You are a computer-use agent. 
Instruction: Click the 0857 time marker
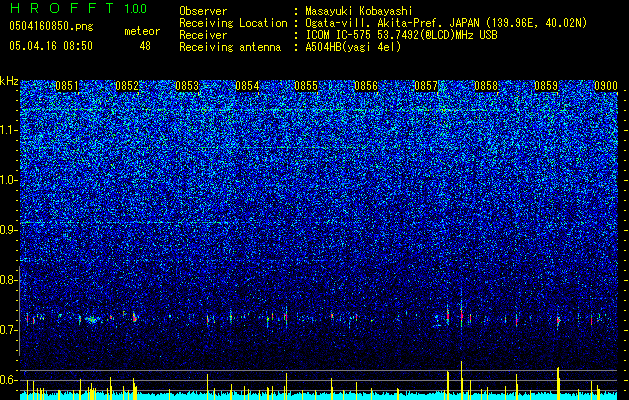[x=426, y=86]
